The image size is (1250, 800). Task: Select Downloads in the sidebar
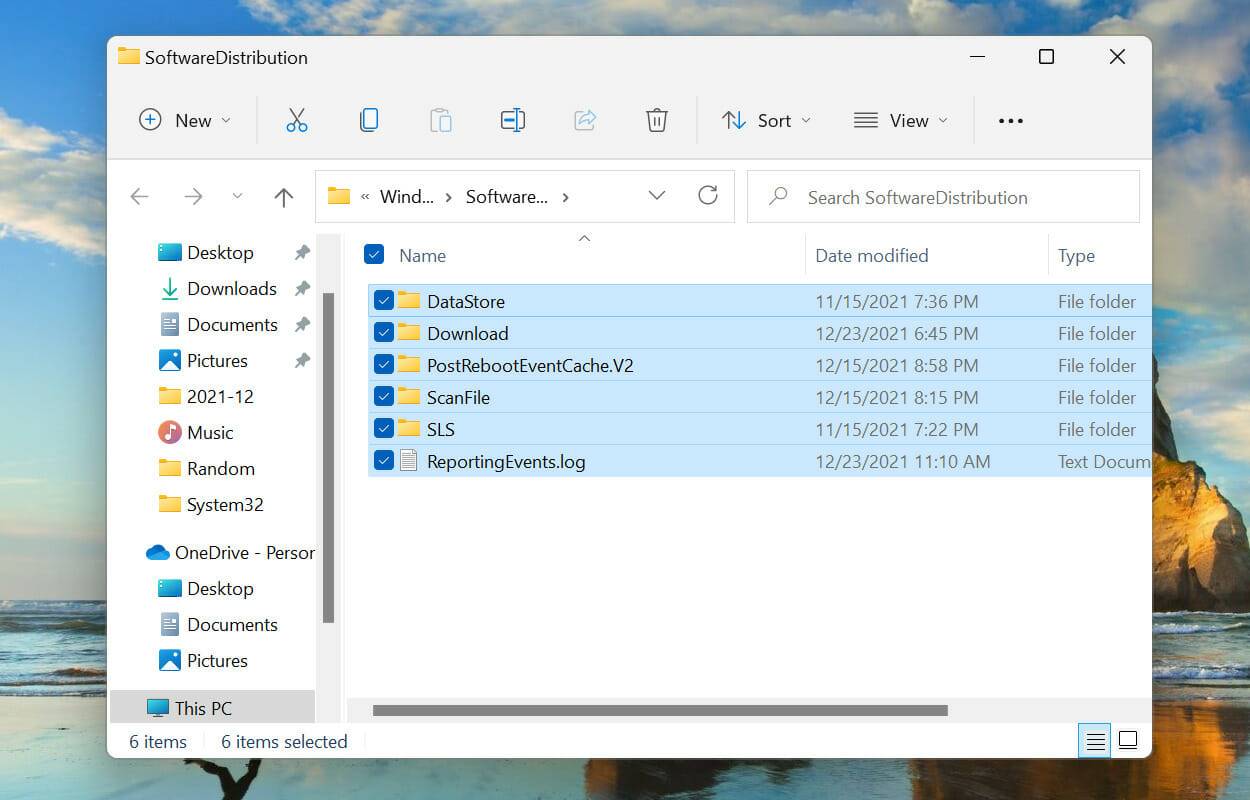231,288
